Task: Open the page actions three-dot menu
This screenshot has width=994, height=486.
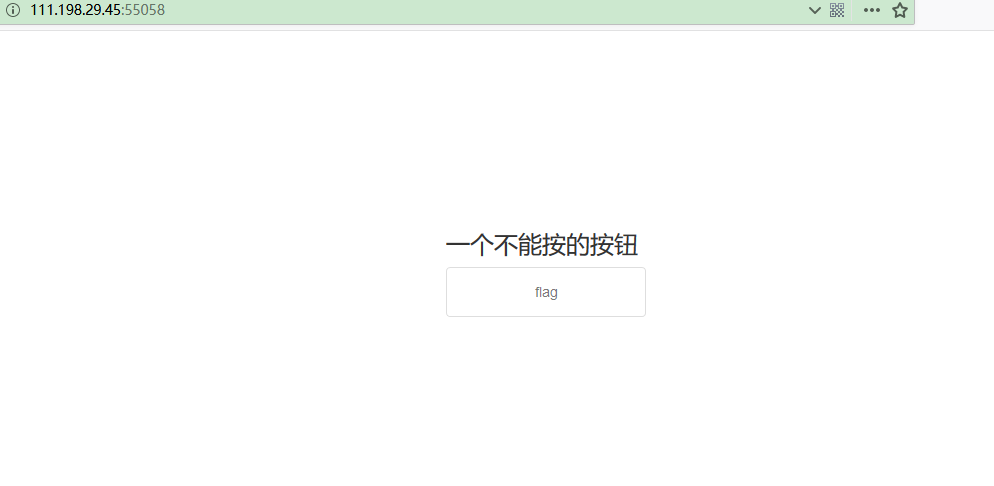Action: click(x=872, y=10)
